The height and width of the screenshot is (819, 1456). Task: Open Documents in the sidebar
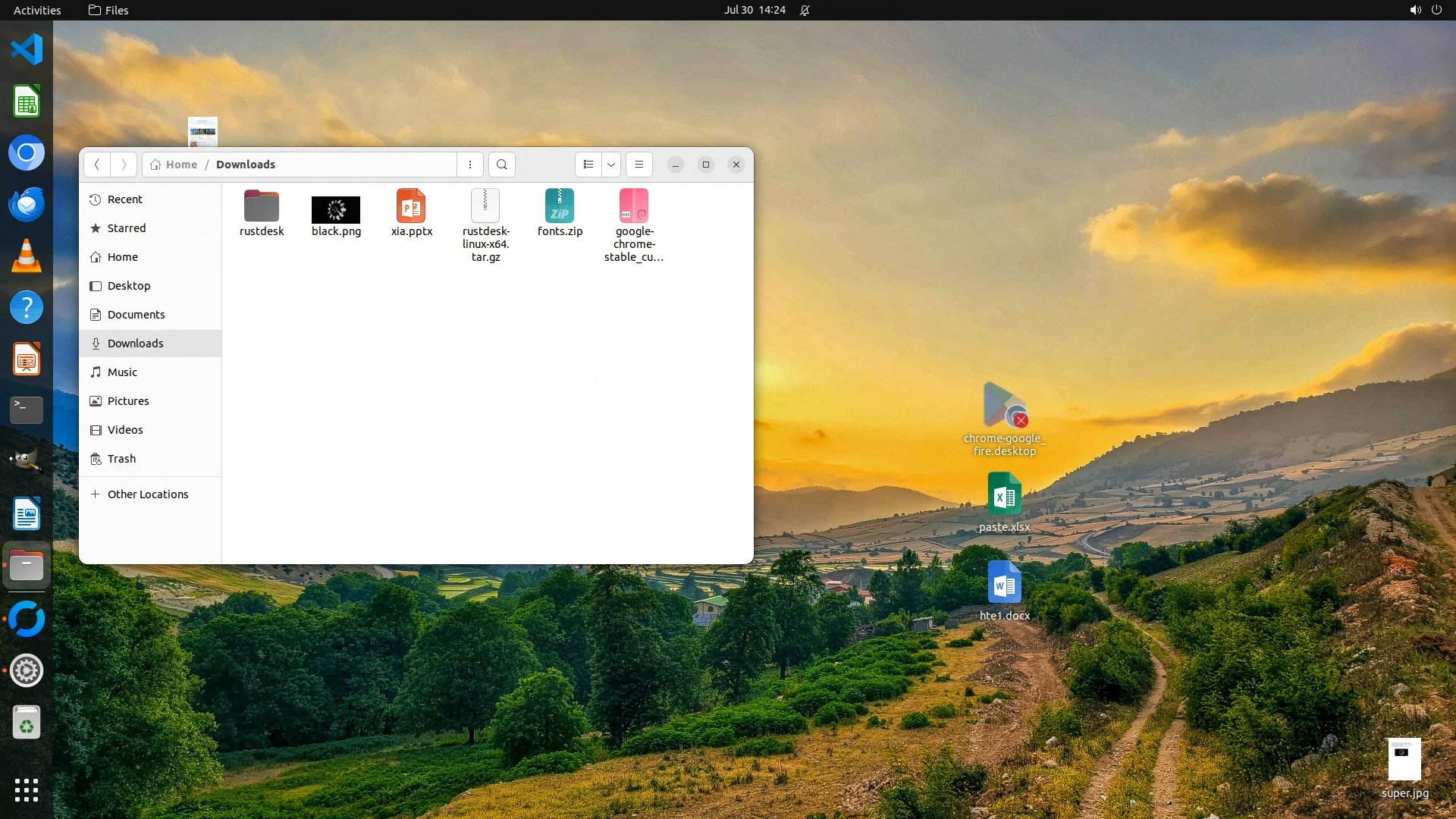pyautogui.click(x=136, y=315)
